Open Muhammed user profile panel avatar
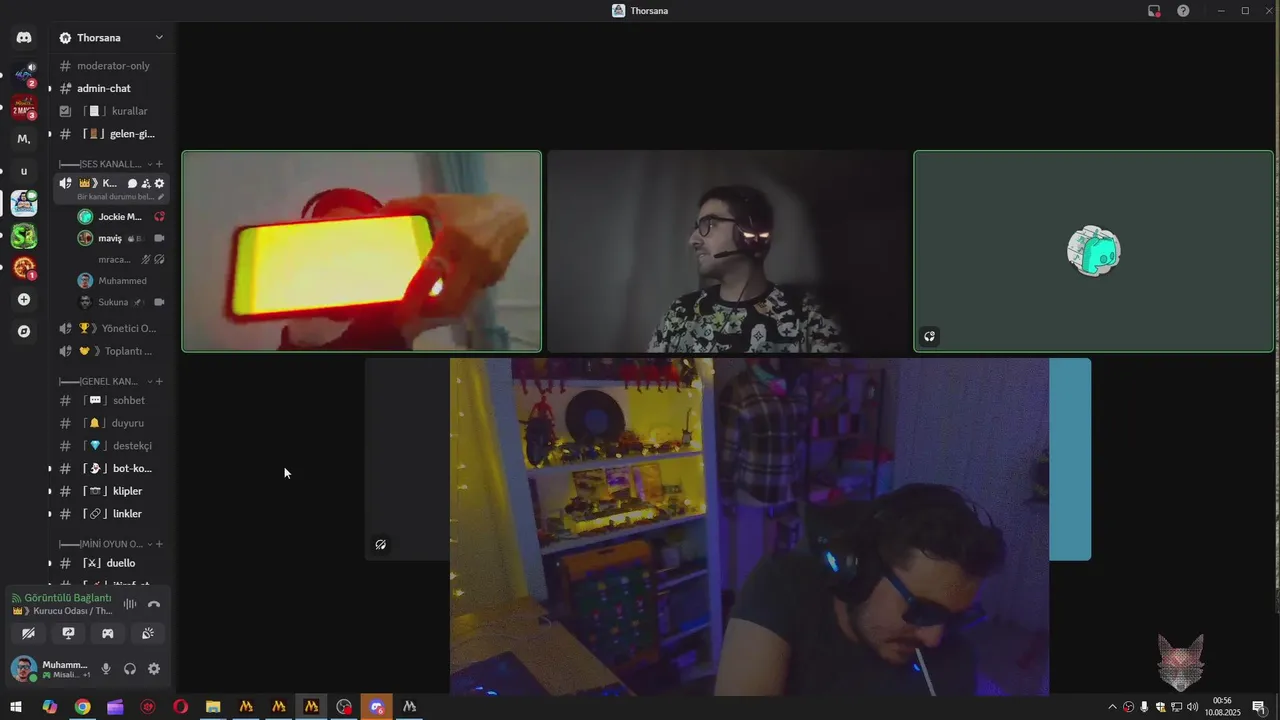The image size is (1280, 720). [x=25, y=668]
